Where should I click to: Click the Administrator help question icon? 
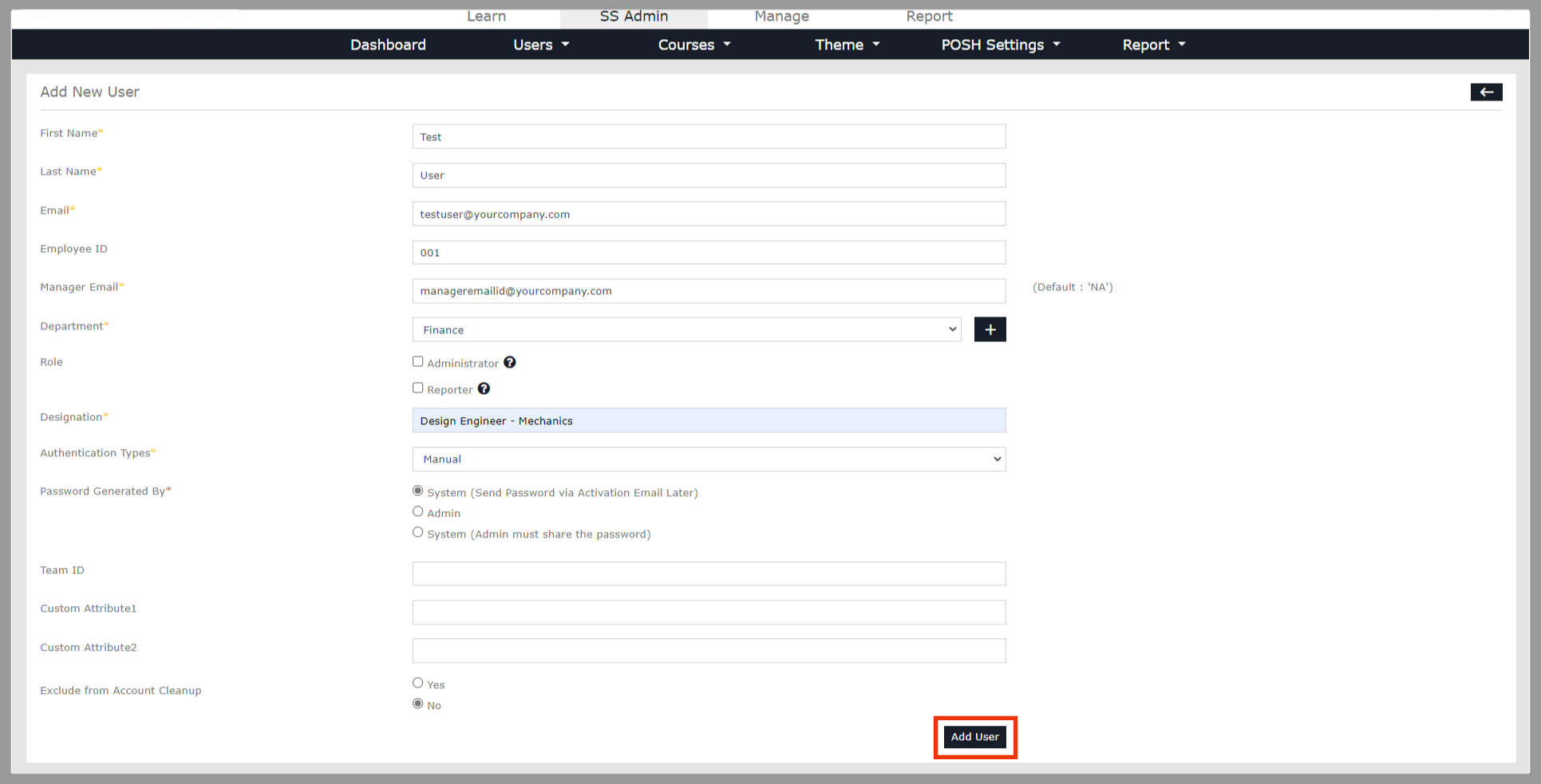(x=510, y=363)
